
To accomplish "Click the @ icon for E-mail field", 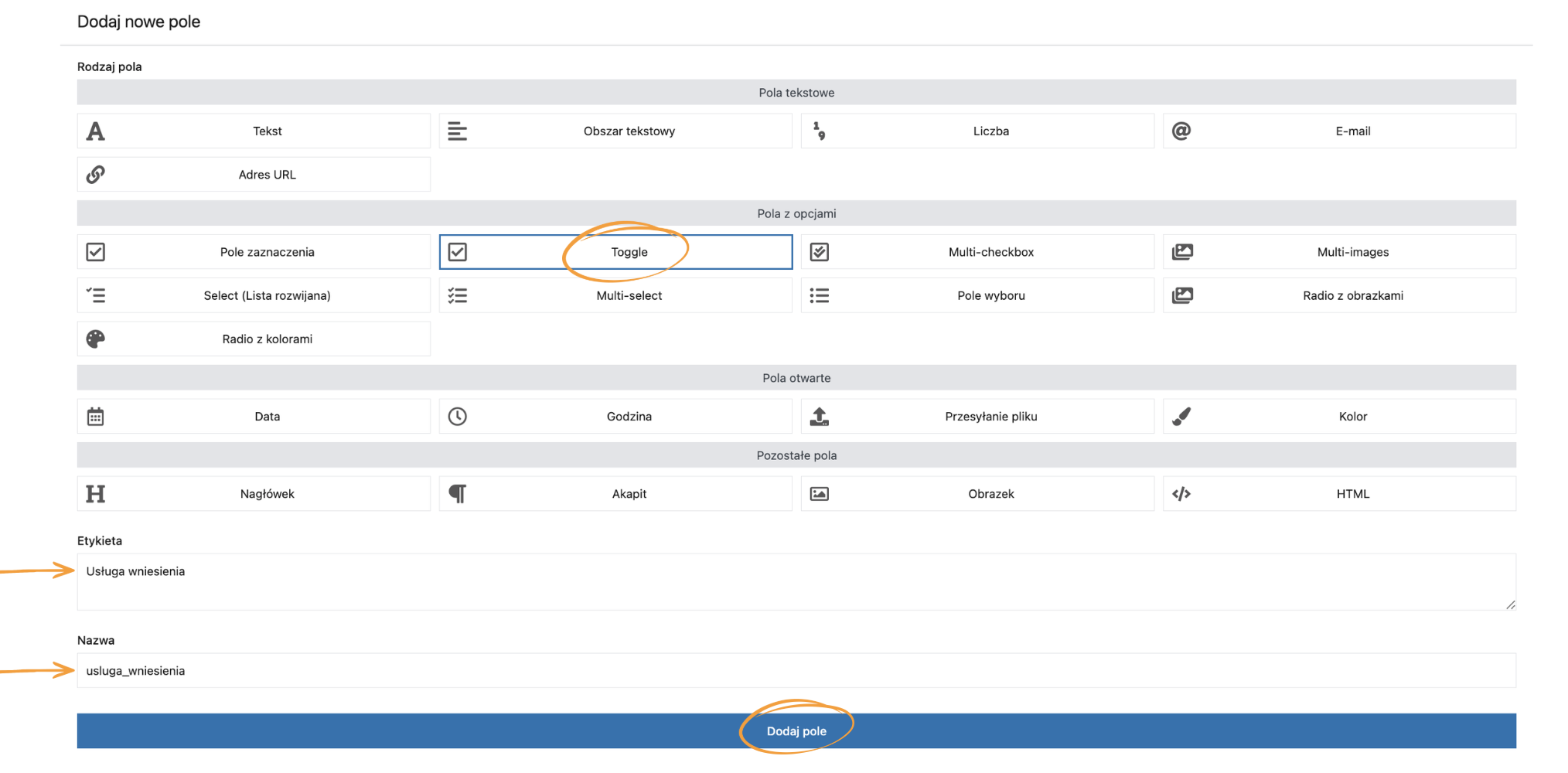I will [x=1181, y=131].
